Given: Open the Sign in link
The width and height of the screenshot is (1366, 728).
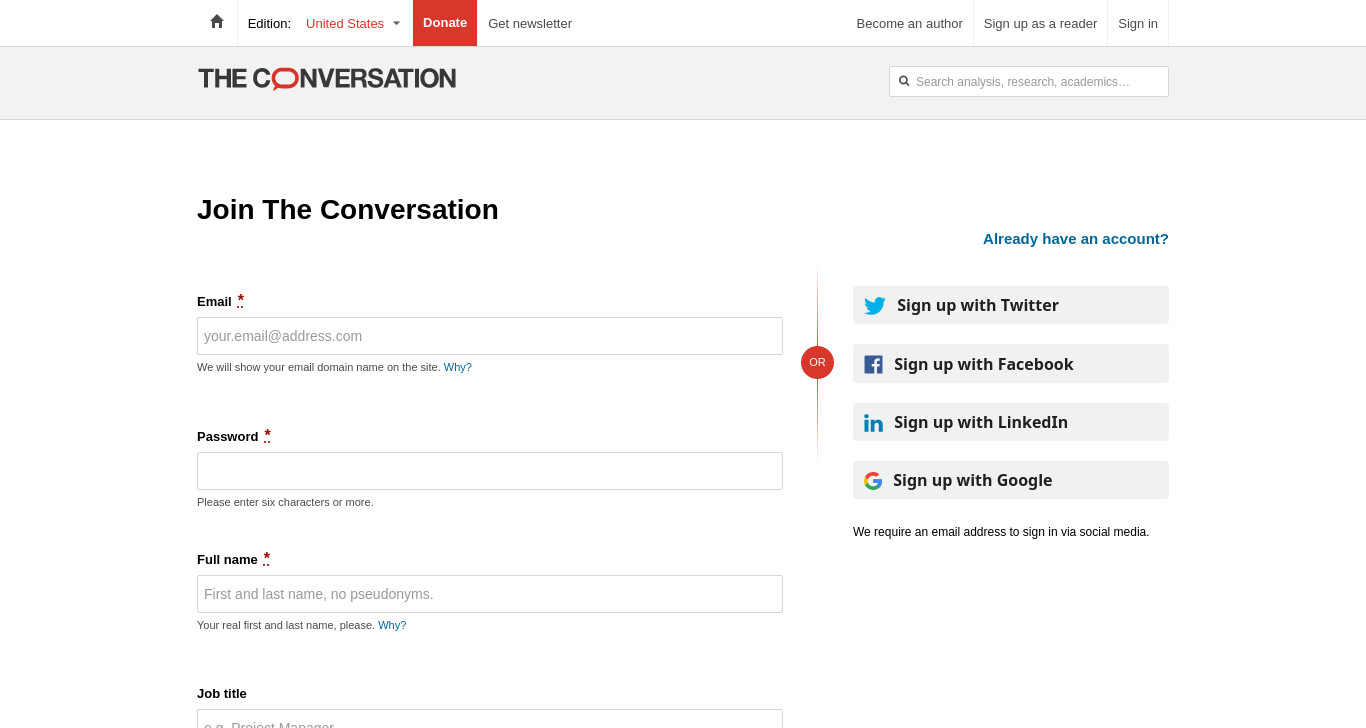Looking at the screenshot, I should point(1138,23).
